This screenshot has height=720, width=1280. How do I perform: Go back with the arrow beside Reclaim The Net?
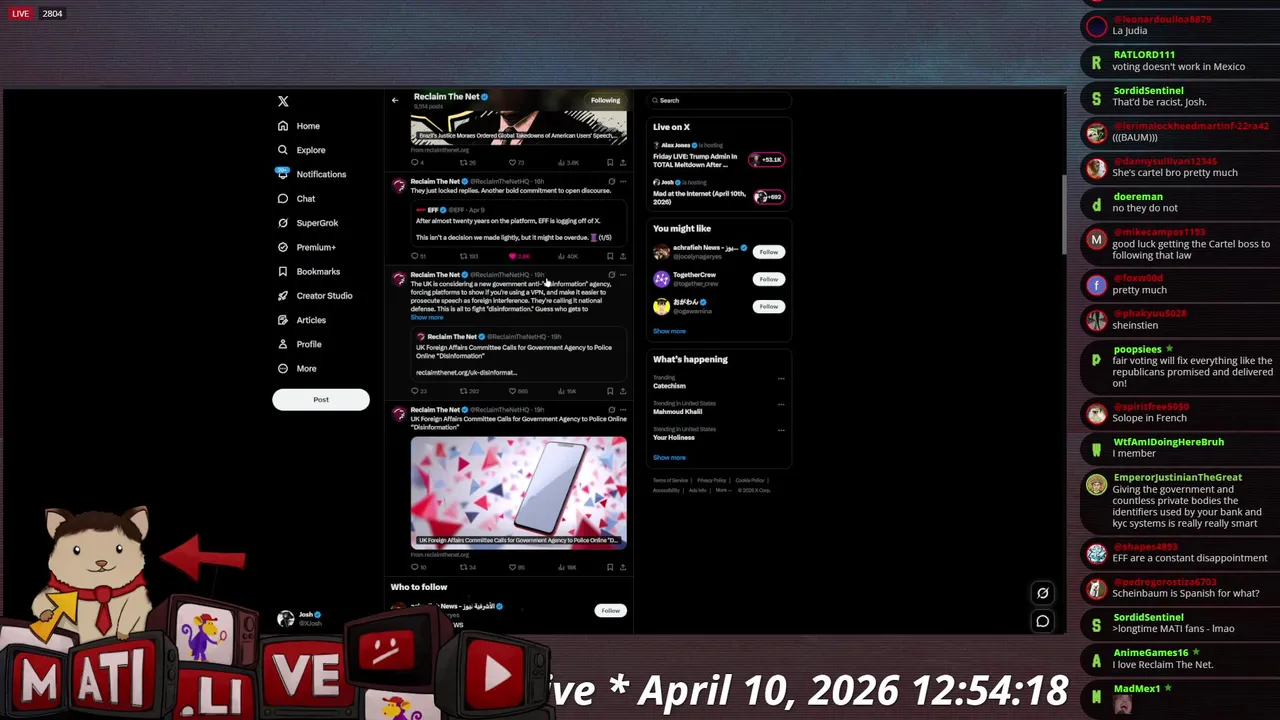395,100
